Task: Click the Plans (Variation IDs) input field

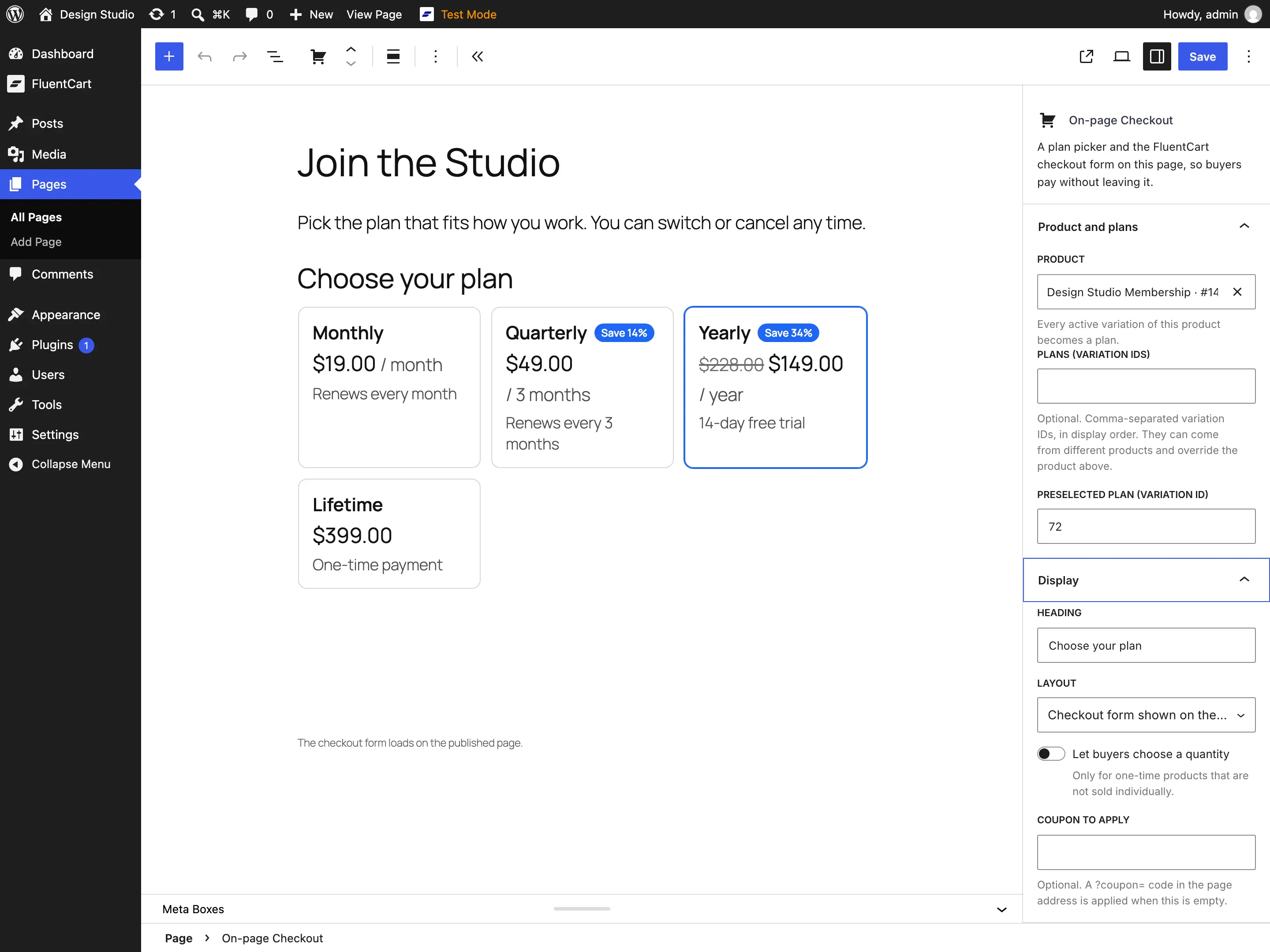Action: tap(1145, 386)
